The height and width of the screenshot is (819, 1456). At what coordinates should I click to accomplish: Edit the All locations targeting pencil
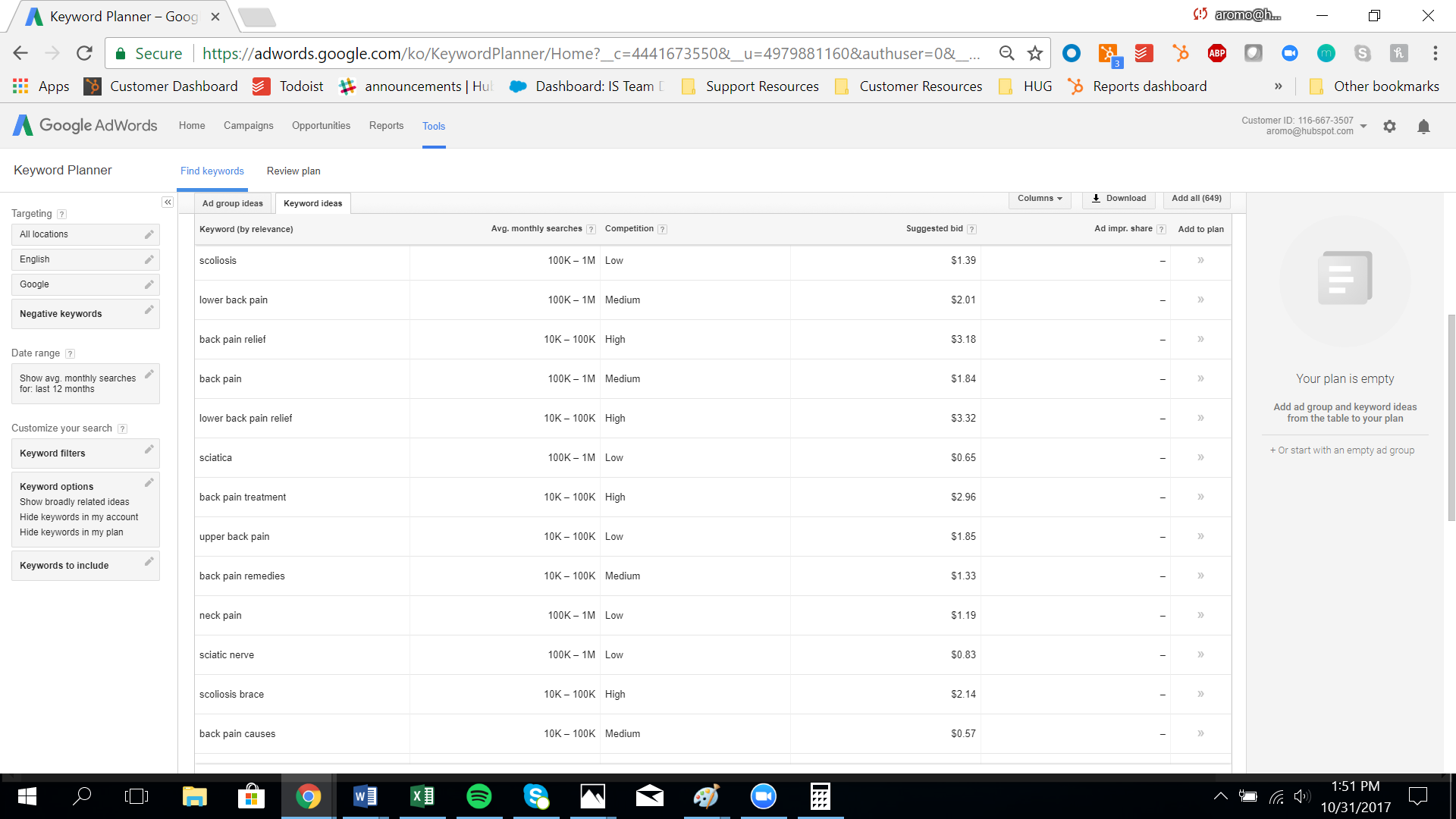pos(149,234)
